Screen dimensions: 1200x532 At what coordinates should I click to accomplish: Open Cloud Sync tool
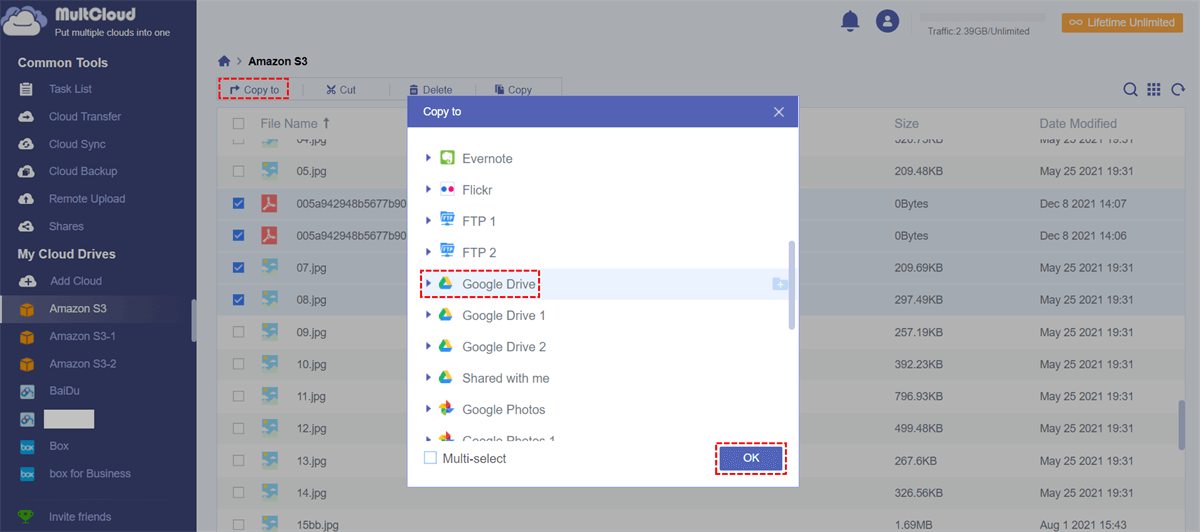coord(77,144)
